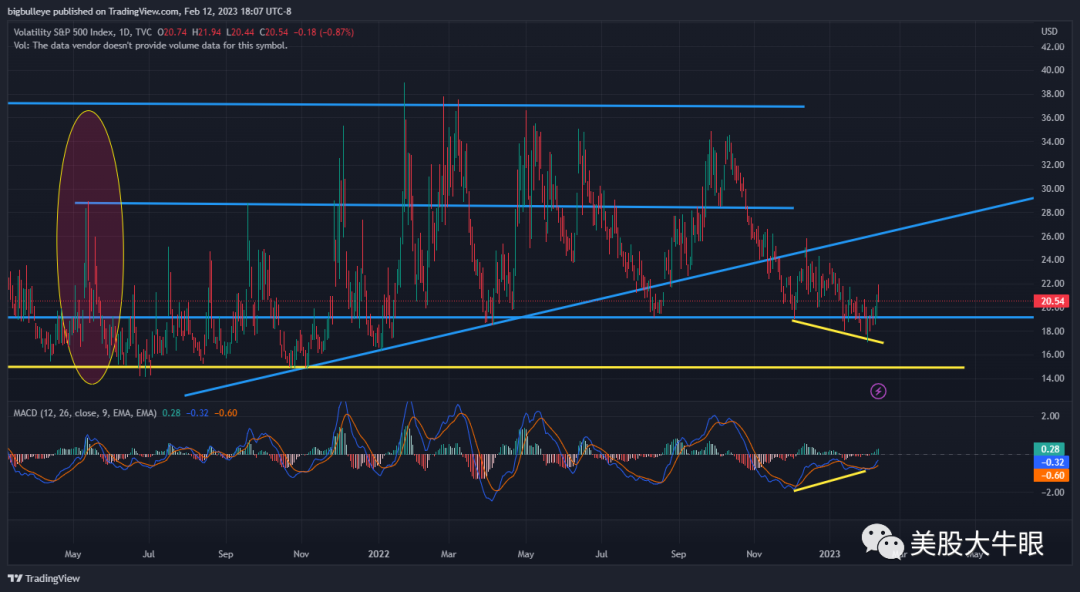This screenshot has width=1080, height=592.
Task: Select the yellow ellipse drawing on chart
Action: (x=90, y=247)
